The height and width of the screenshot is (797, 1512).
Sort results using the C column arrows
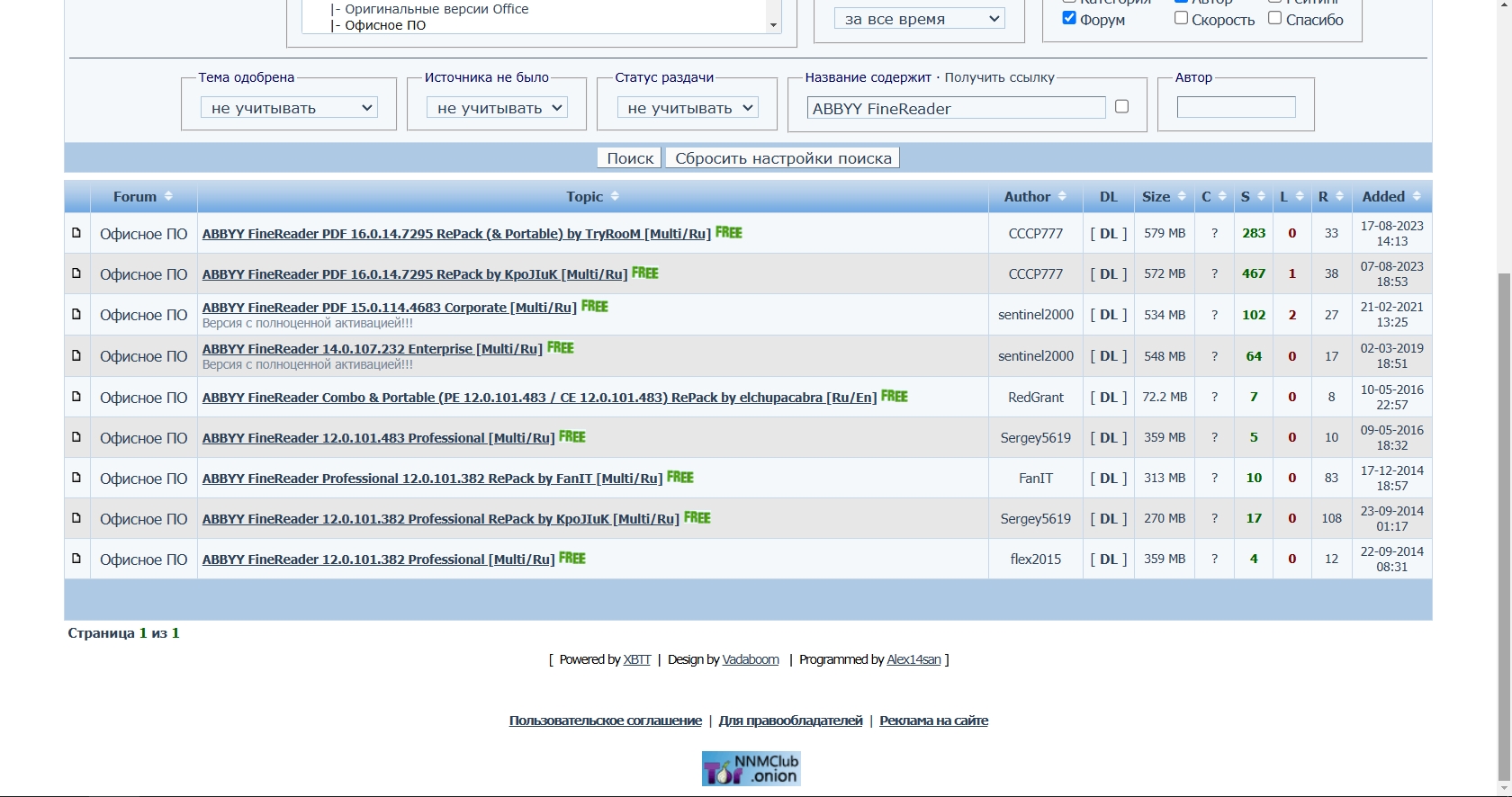(x=1222, y=196)
